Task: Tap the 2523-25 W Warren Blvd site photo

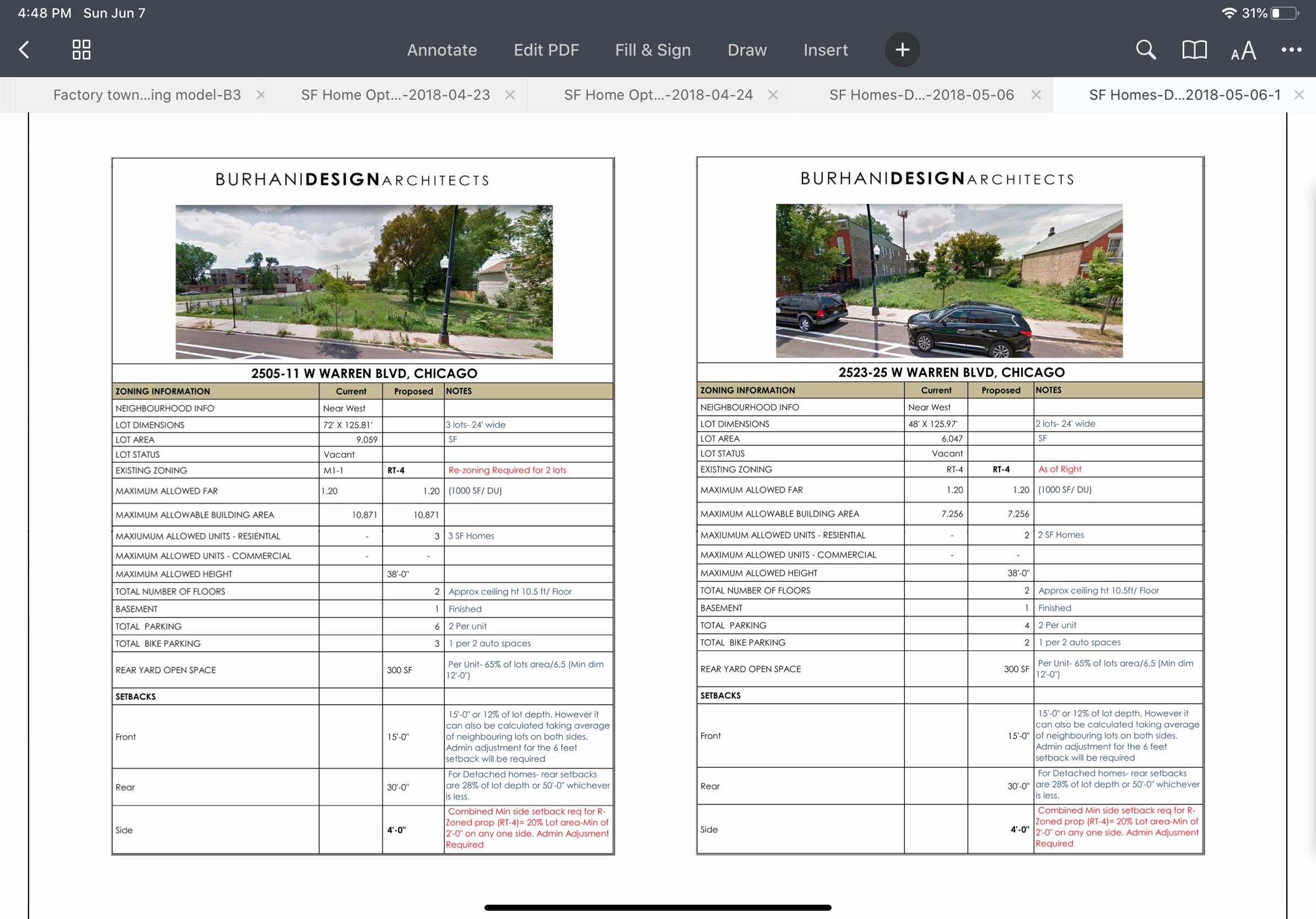Action: [x=949, y=280]
